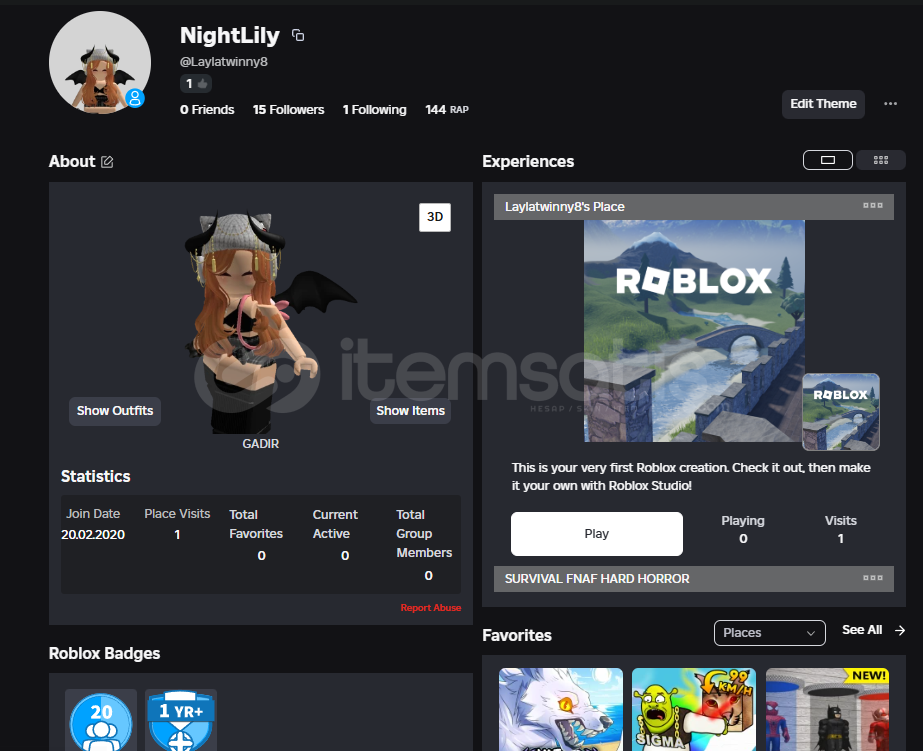
Task: Open the Places favorites dropdown
Action: (x=769, y=633)
